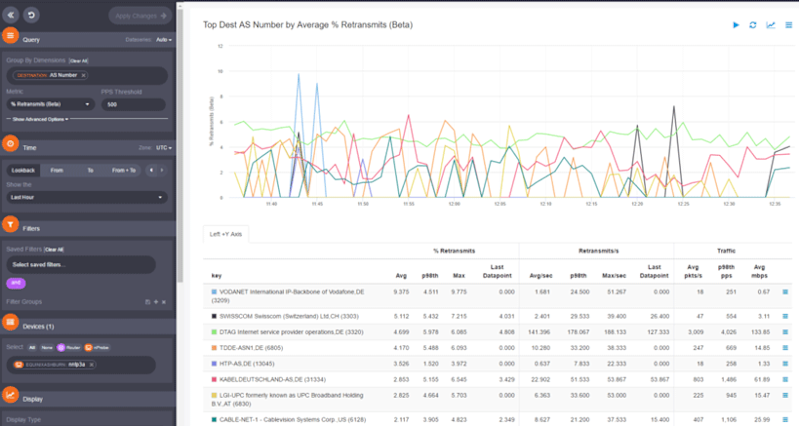Open the chart hamburger menu
The width and height of the screenshot is (799, 426).
(x=789, y=25)
